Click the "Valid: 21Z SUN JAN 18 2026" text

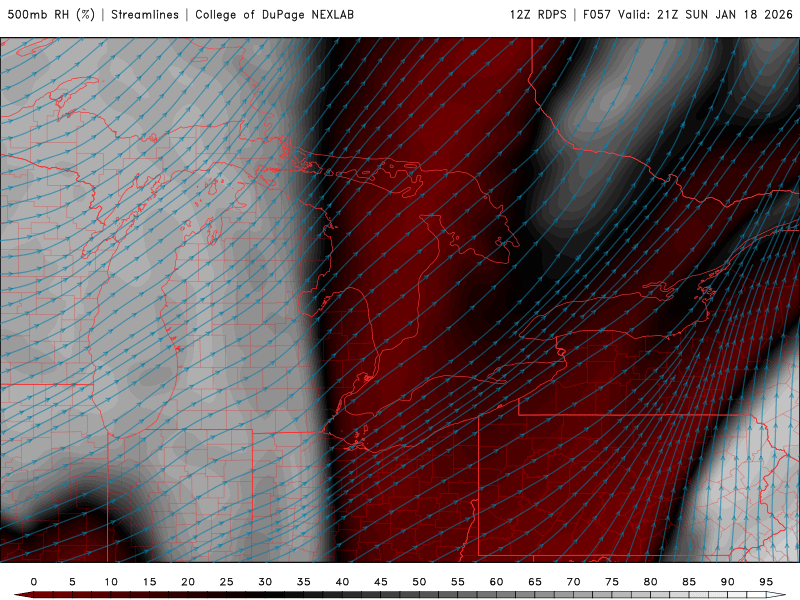705,14
